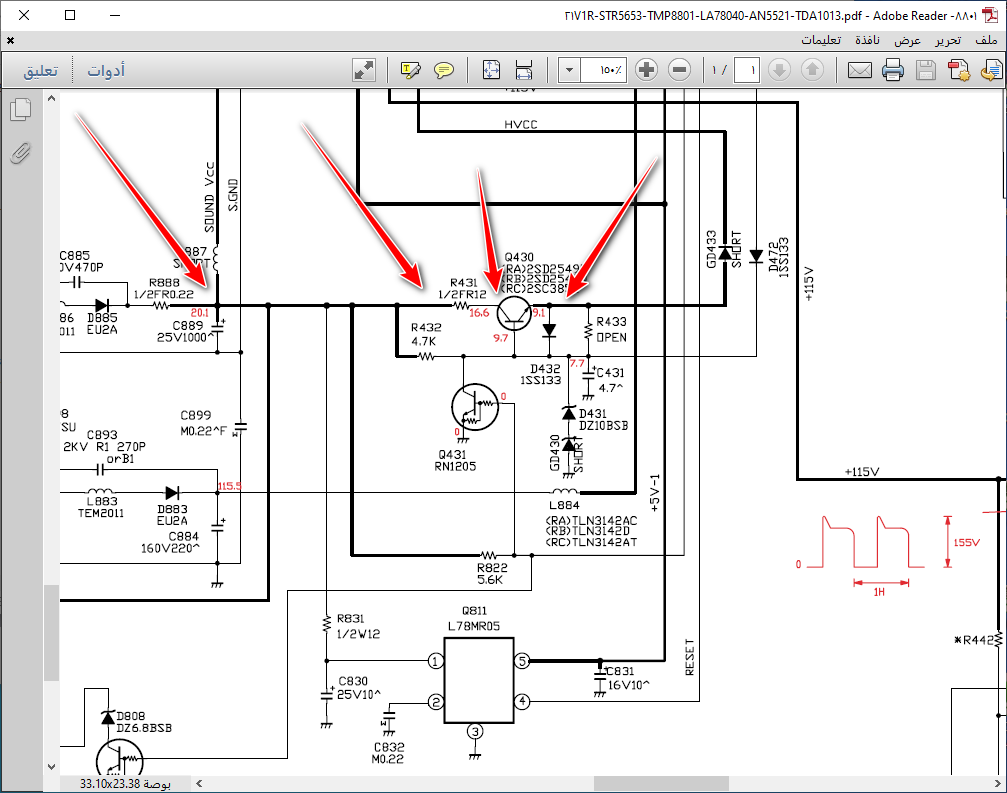This screenshot has width=1007, height=793.
Task: Click the horizontal scrollbar thumb
Action: [661, 783]
